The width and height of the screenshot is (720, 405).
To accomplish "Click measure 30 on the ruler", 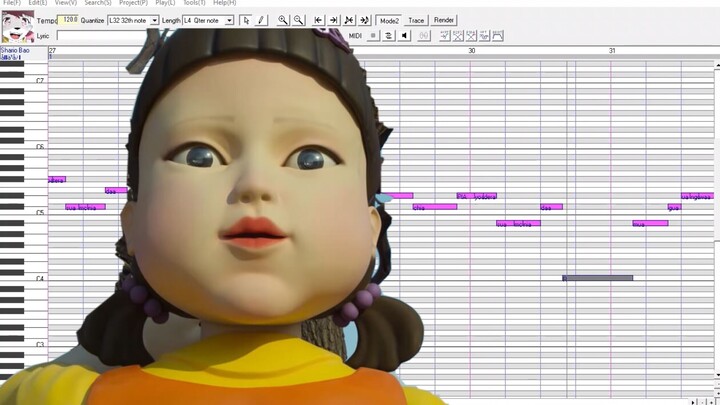I will coord(472,51).
